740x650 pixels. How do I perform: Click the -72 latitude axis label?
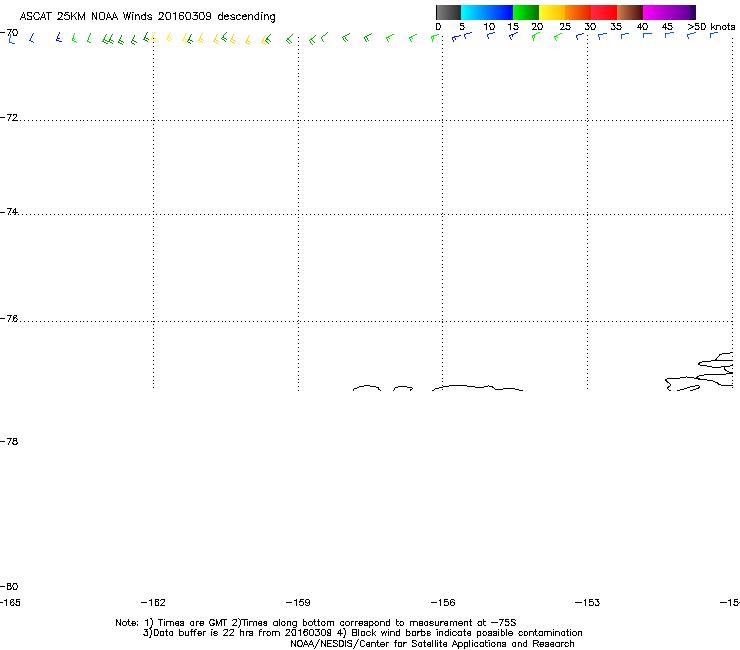(x=9, y=118)
